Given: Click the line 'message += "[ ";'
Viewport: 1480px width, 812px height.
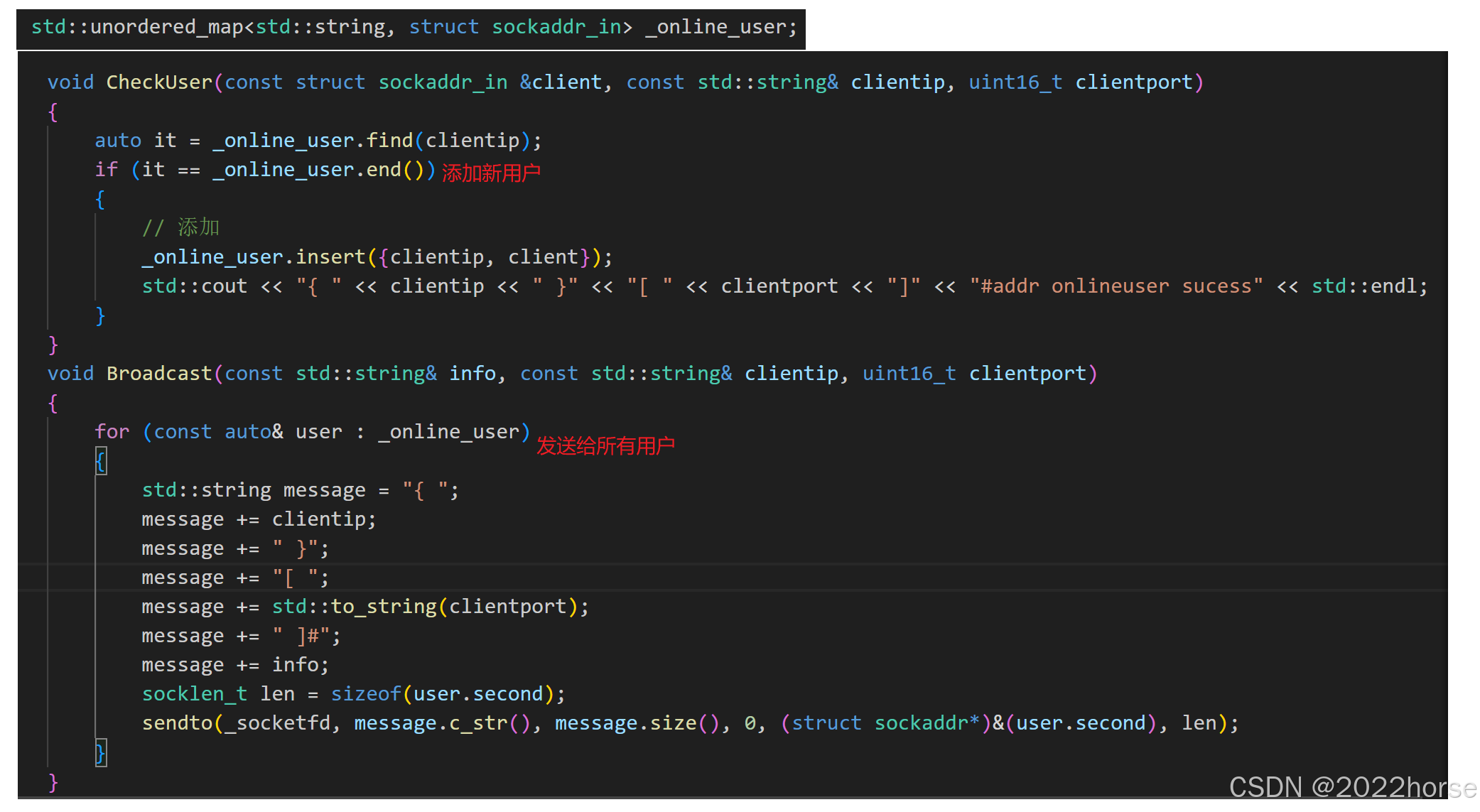Looking at the screenshot, I should coord(235,578).
